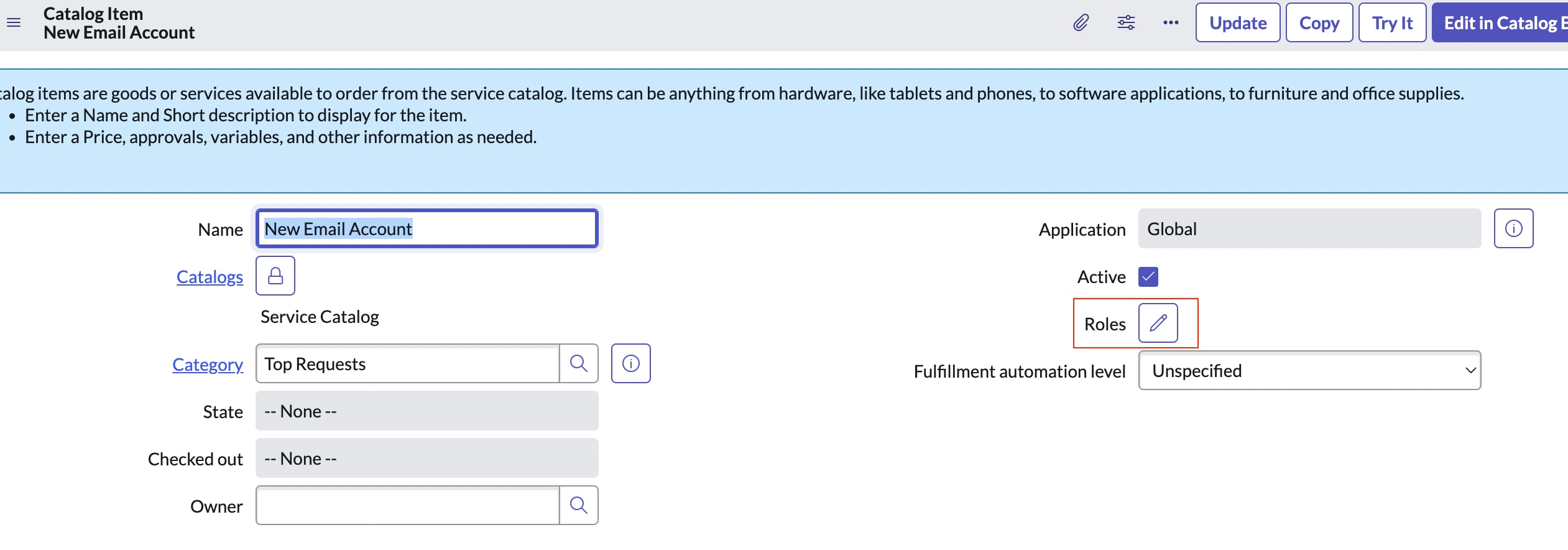Edit Roles using the pencil icon
This screenshot has height=550, width=1568.
(x=1158, y=323)
